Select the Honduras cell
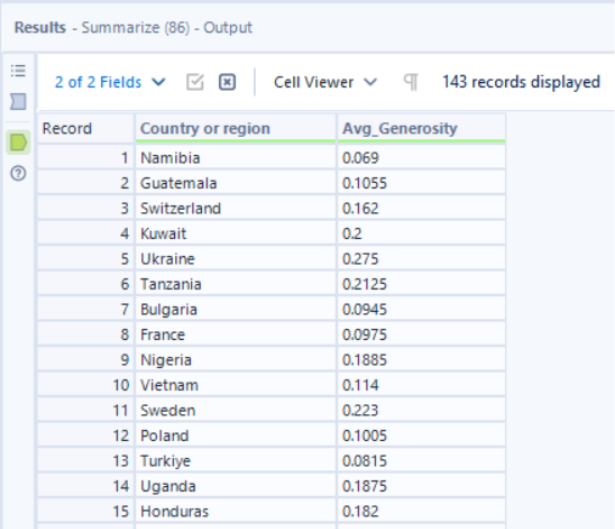 (235, 511)
